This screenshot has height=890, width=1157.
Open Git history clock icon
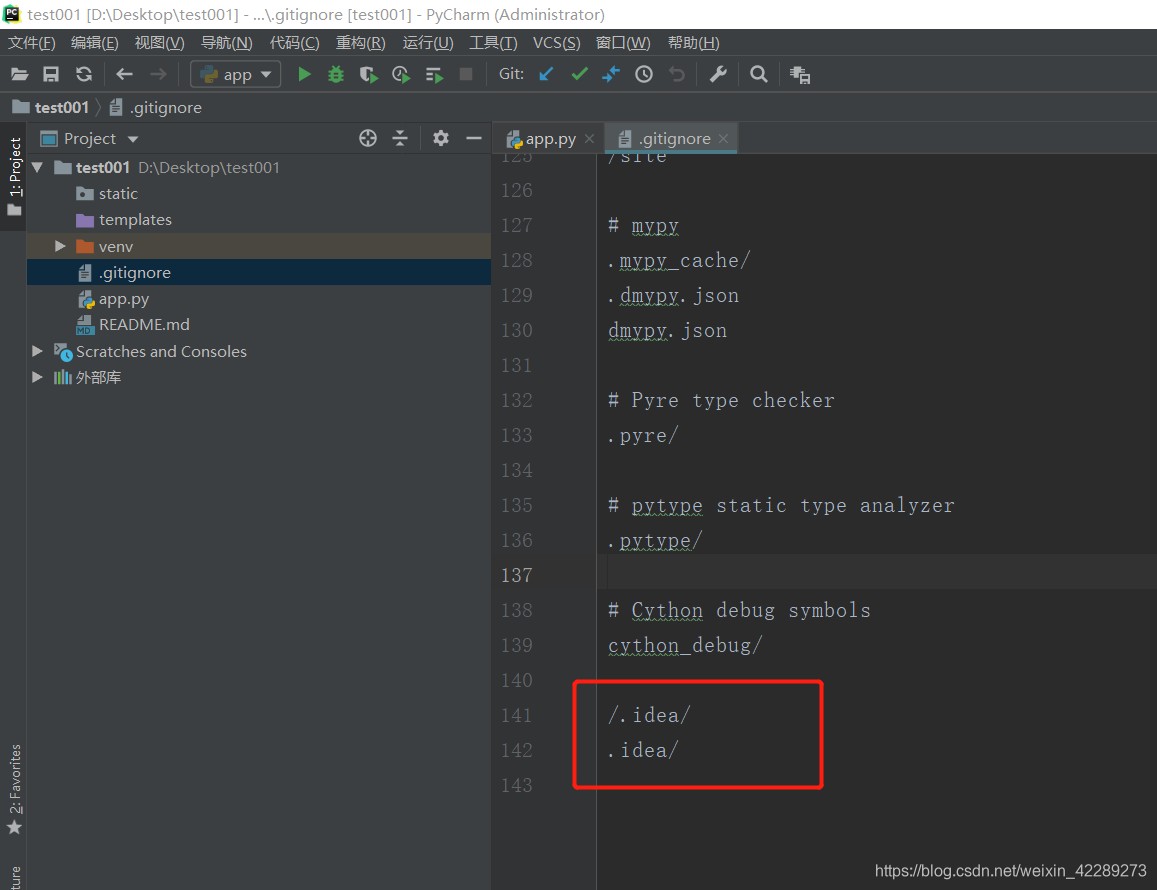point(644,74)
